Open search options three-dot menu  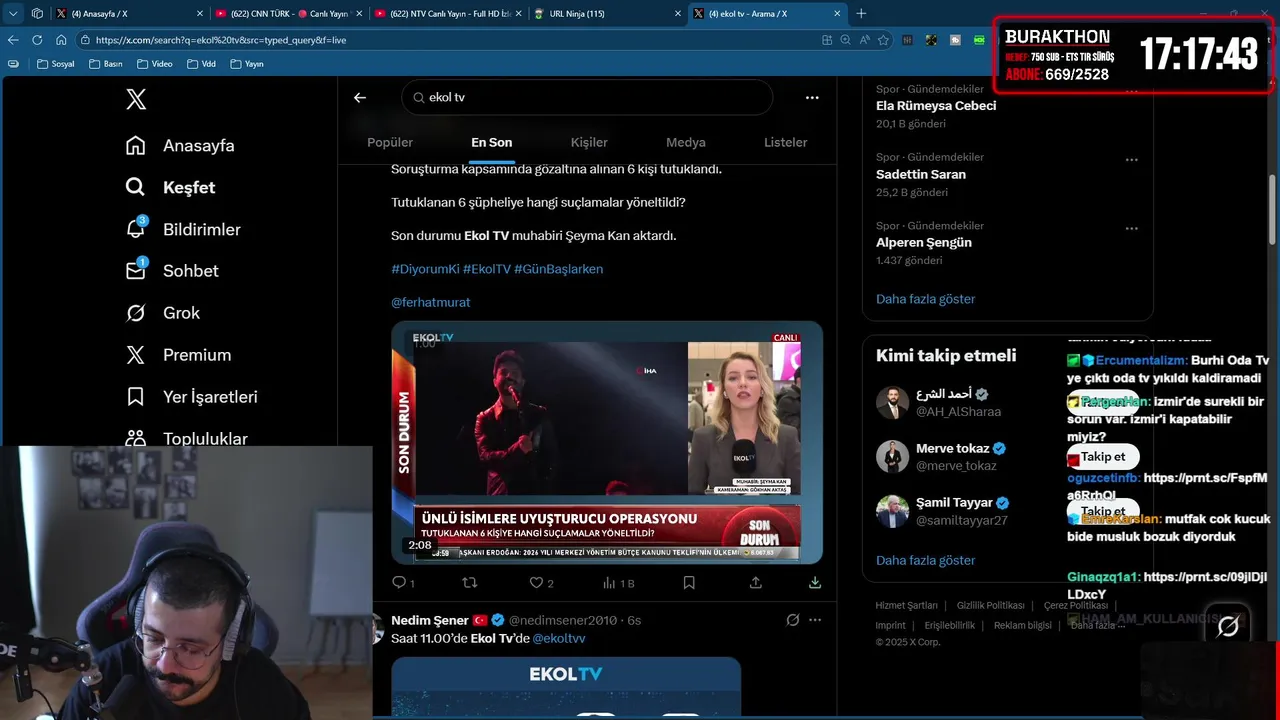point(812,97)
